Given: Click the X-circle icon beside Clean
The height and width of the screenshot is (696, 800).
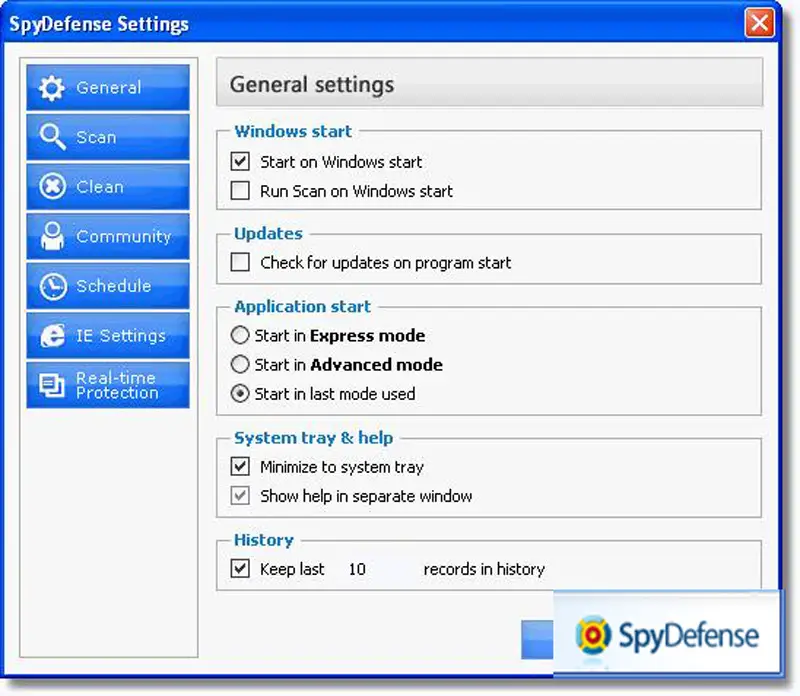Looking at the screenshot, I should pos(53,186).
